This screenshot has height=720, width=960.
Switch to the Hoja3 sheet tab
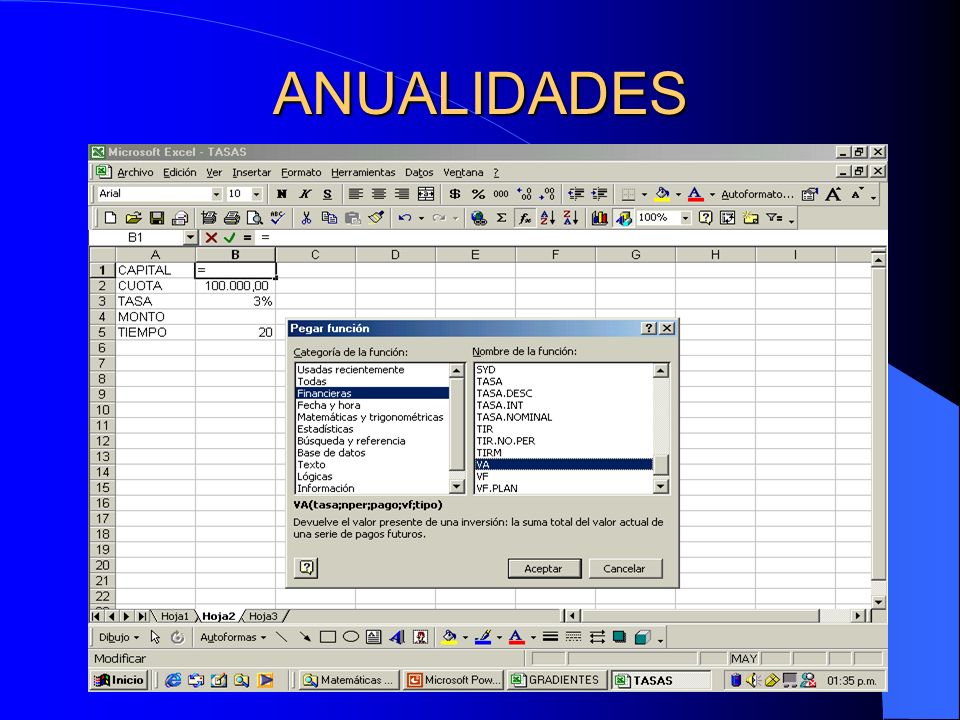coord(263,617)
